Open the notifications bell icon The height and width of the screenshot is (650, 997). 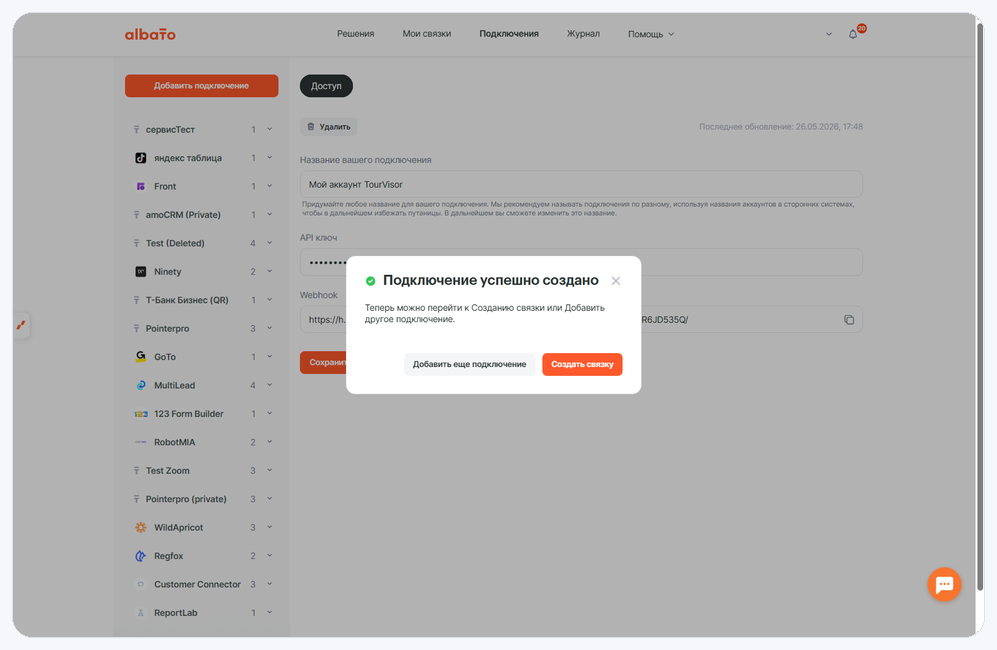click(x=853, y=34)
